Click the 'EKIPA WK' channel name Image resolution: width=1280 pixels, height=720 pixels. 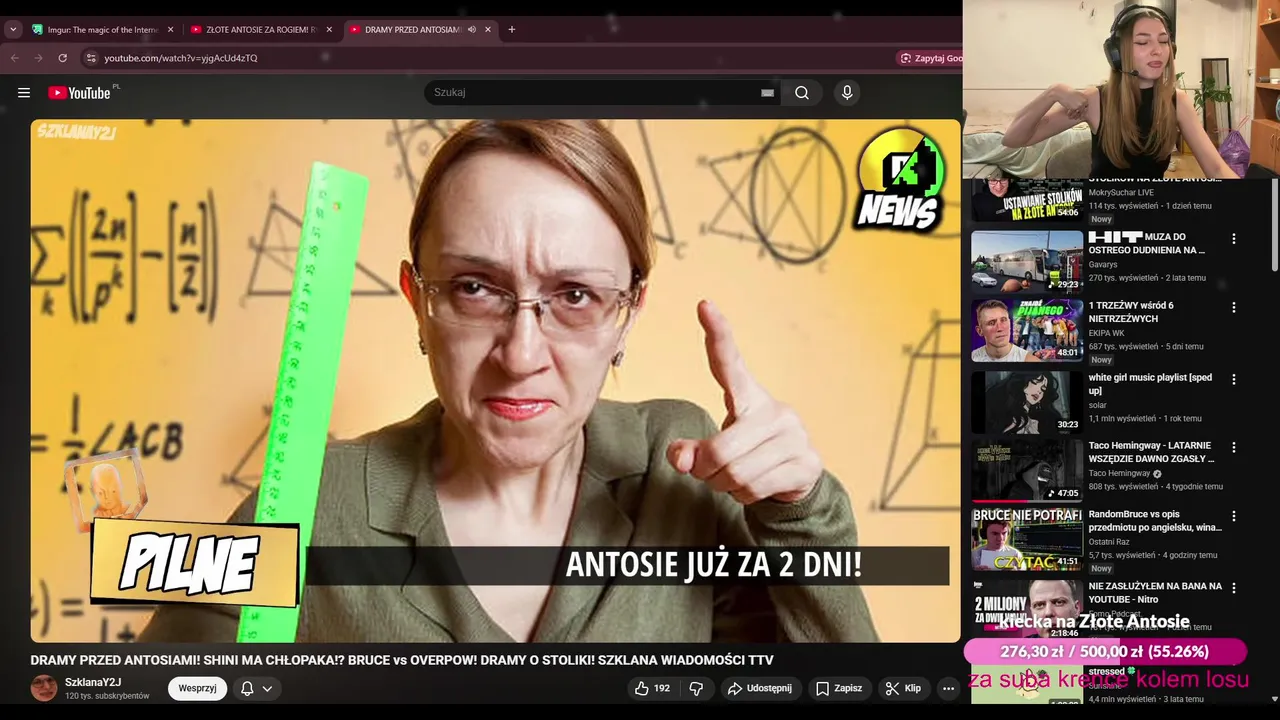coord(1106,333)
